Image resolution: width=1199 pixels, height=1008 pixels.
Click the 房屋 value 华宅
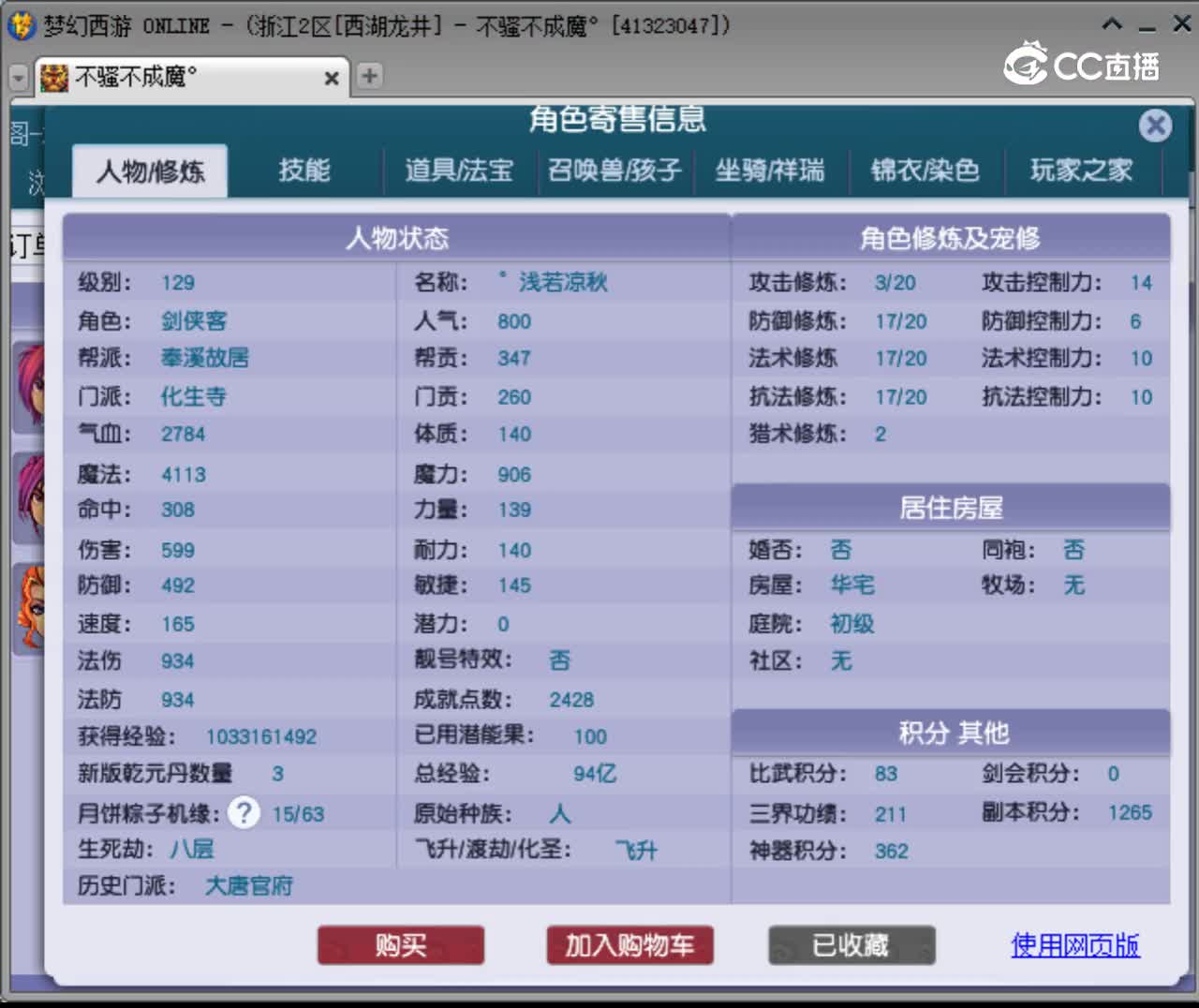[x=852, y=586]
